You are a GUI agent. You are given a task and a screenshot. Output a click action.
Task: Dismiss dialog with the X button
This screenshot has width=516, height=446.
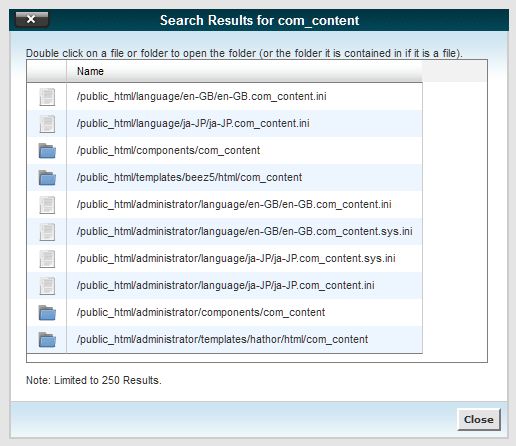click(32, 19)
